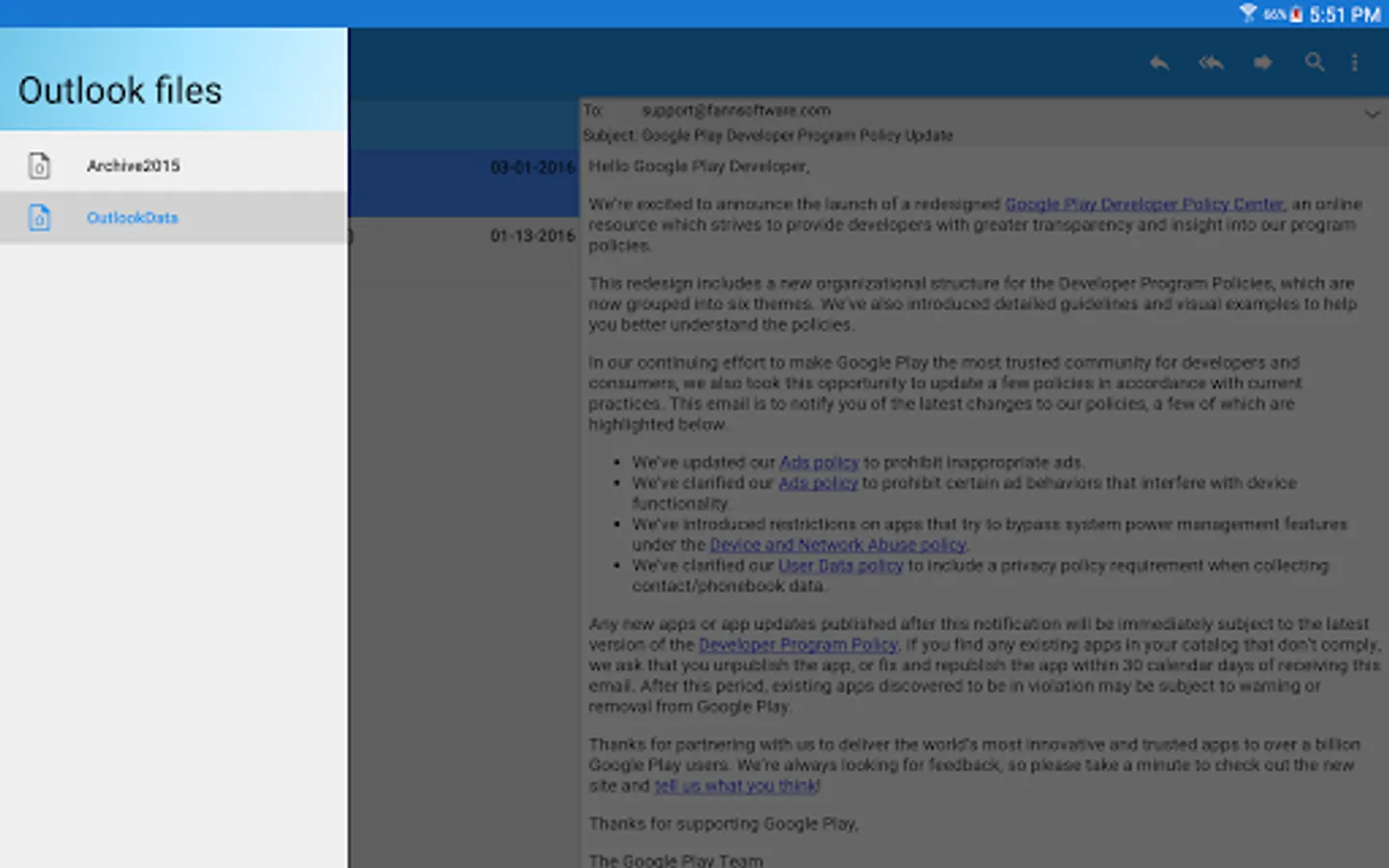The width and height of the screenshot is (1389, 868).
Task: Open search with the magnifier icon
Action: pos(1314,63)
